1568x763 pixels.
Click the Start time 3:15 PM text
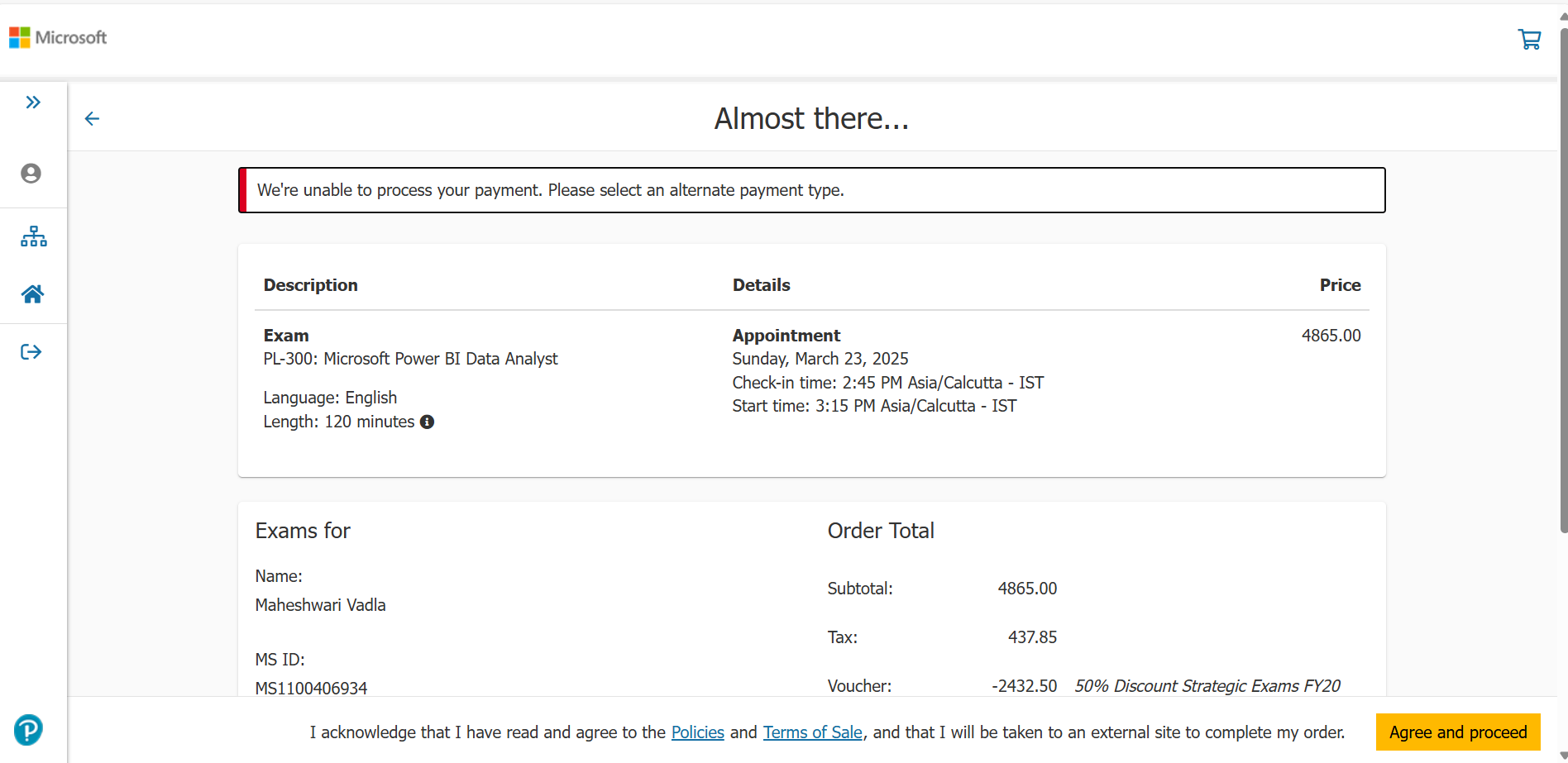click(875, 406)
